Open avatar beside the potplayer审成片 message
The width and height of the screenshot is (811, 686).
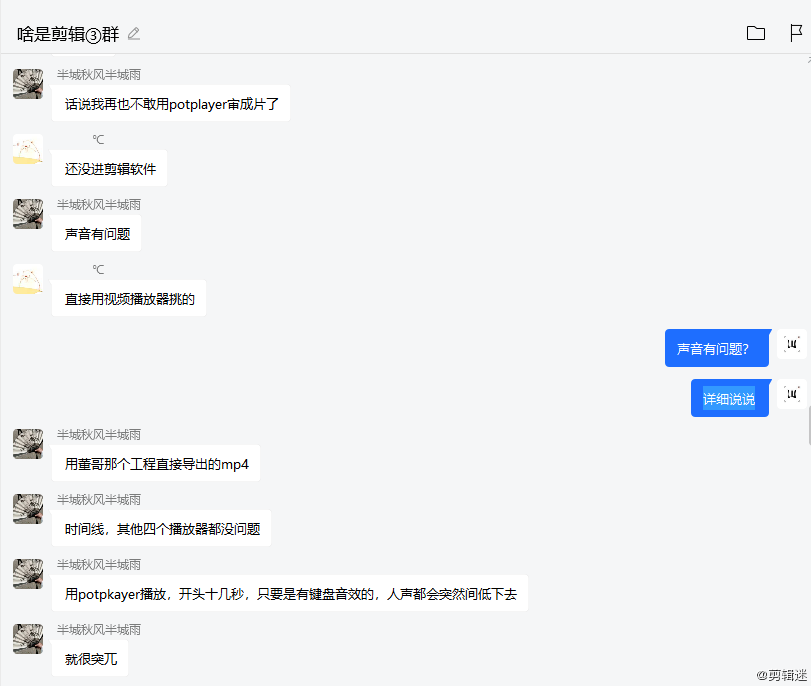28,84
